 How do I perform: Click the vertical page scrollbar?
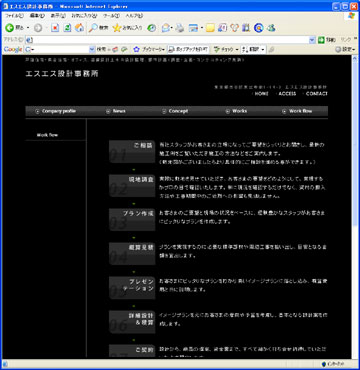354,207
